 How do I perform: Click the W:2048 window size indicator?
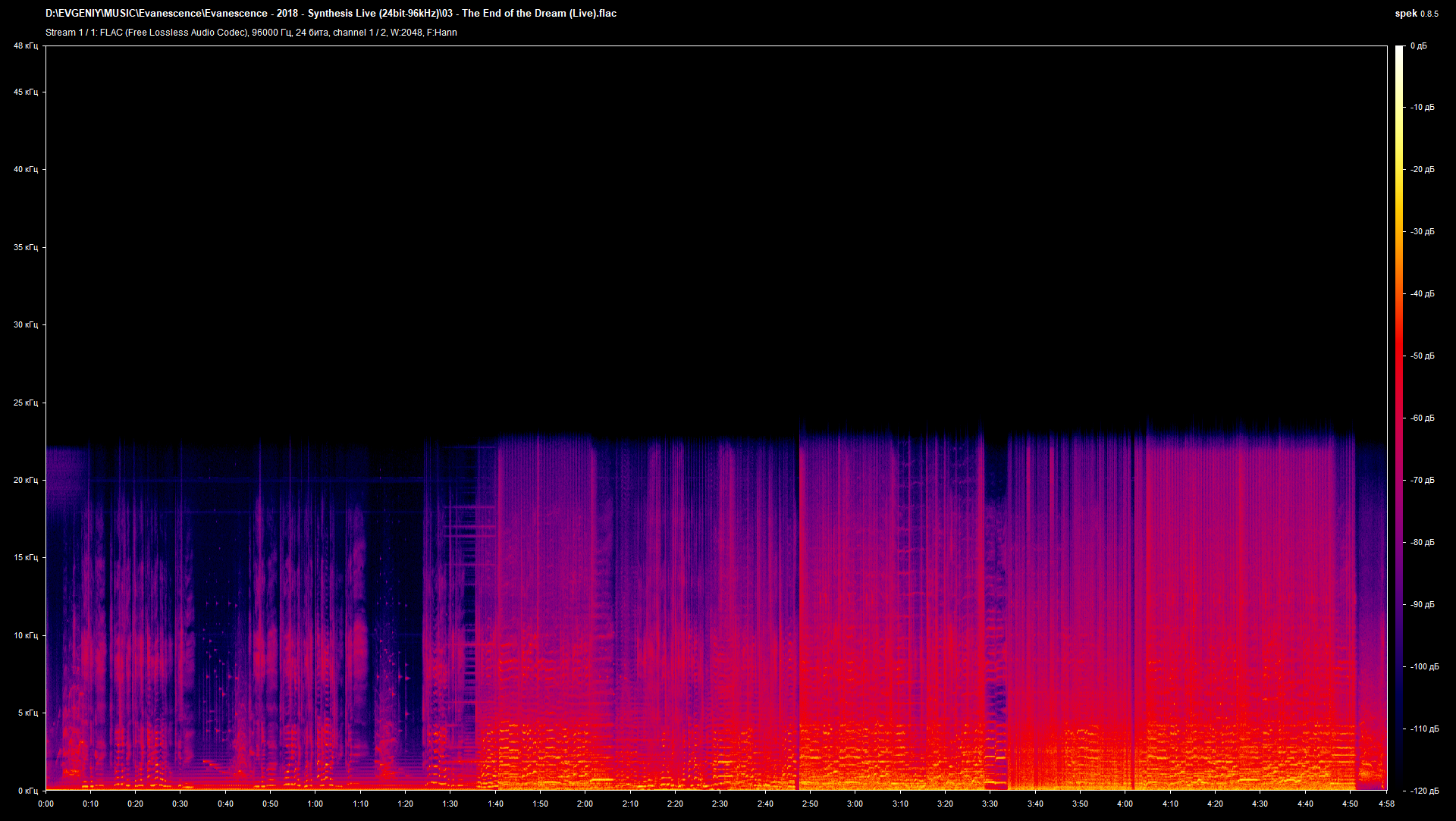pyautogui.click(x=407, y=33)
